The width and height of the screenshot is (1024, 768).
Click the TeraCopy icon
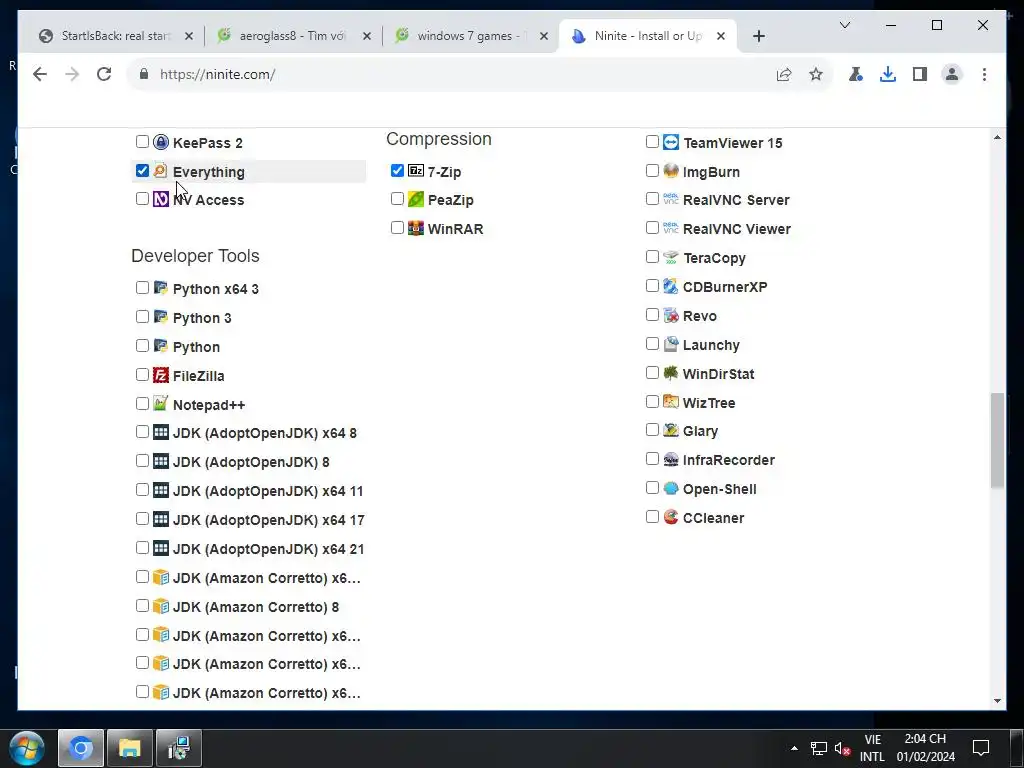pyautogui.click(x=671, y=257)
